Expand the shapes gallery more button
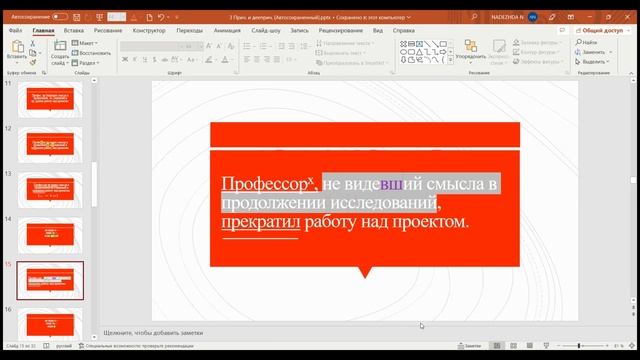The image size is (640, 360). click(x=451, y=60)
